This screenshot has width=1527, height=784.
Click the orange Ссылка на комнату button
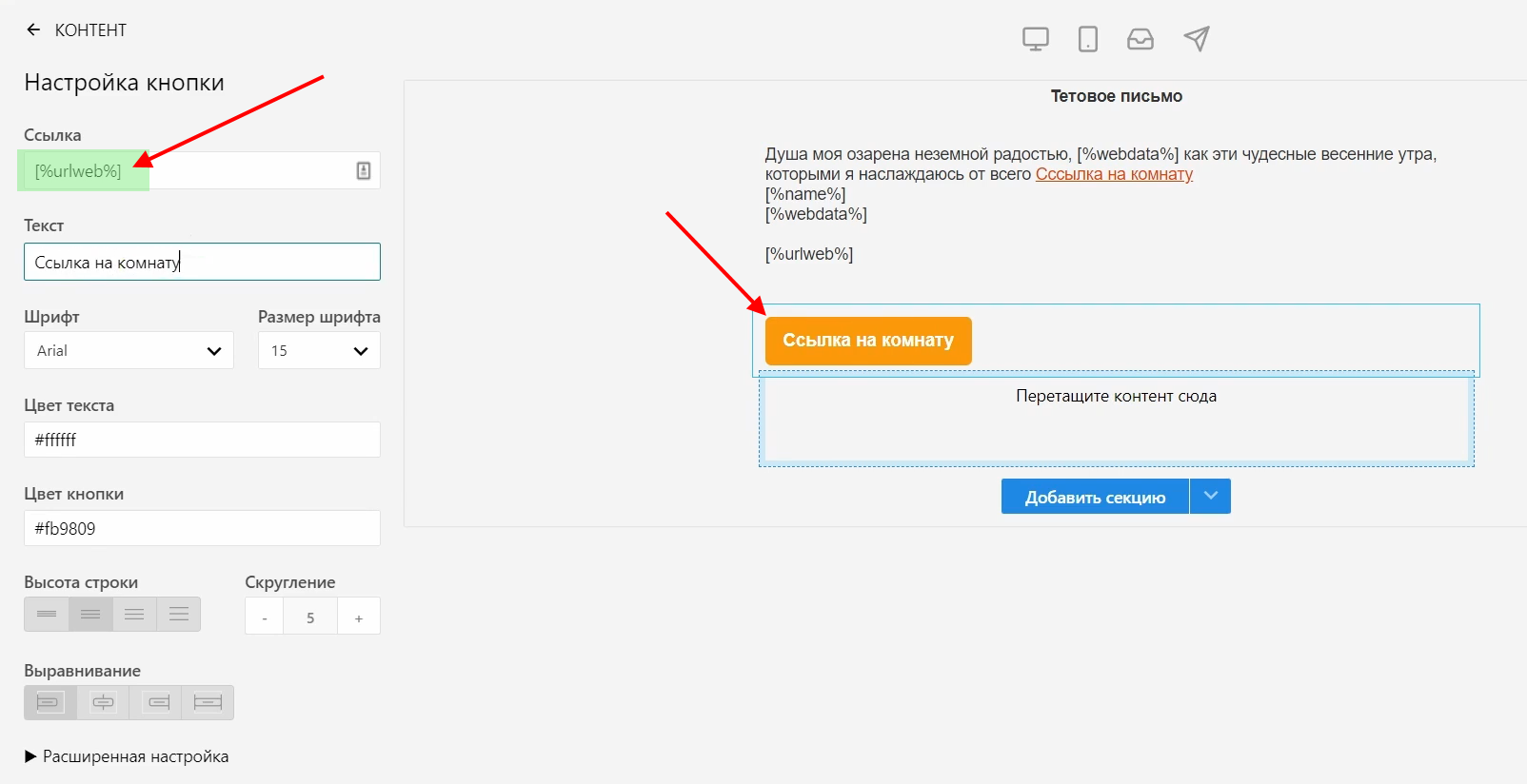[x=867, y=341]
